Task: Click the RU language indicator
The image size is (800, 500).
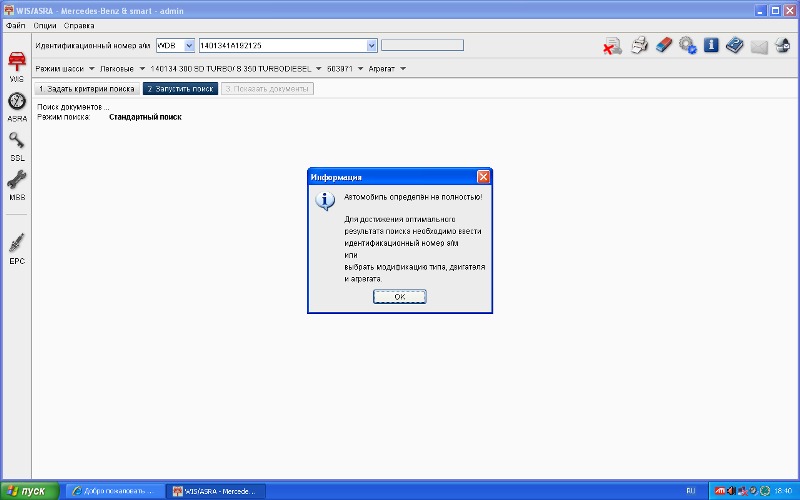Action: (x=691, y=491)
